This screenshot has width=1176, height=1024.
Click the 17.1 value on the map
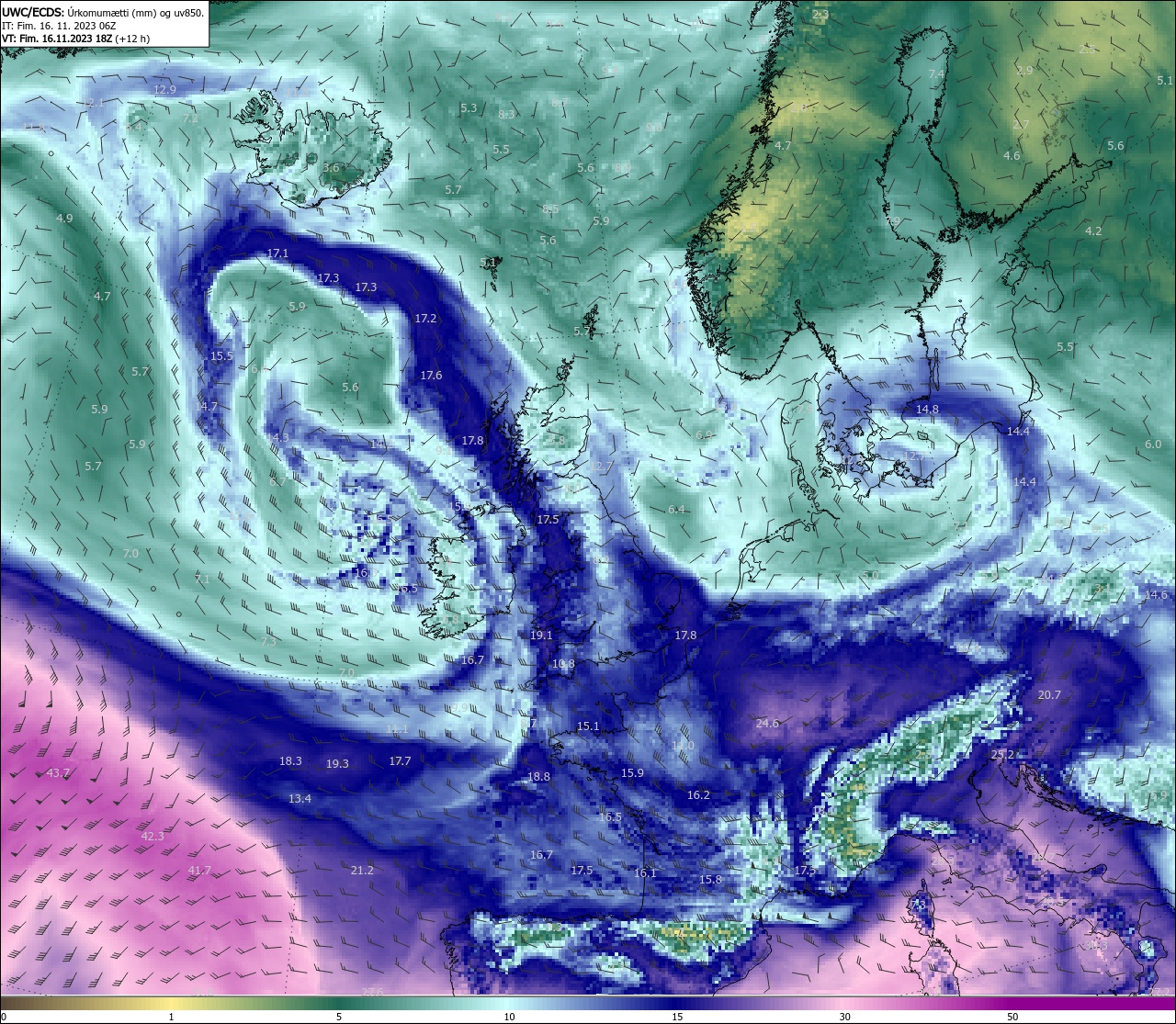pos(277,253)
